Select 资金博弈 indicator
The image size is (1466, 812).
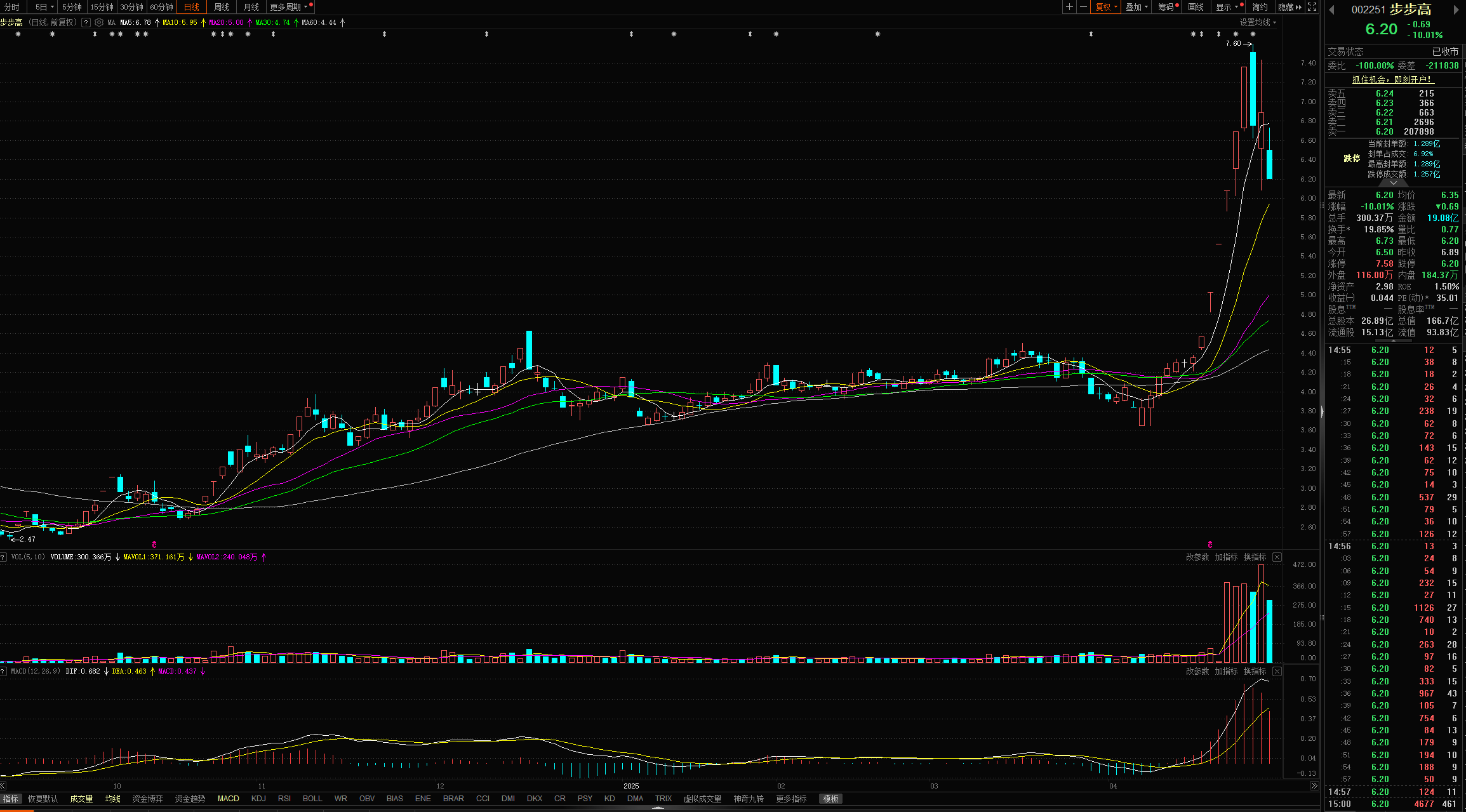tap(147, 799)
